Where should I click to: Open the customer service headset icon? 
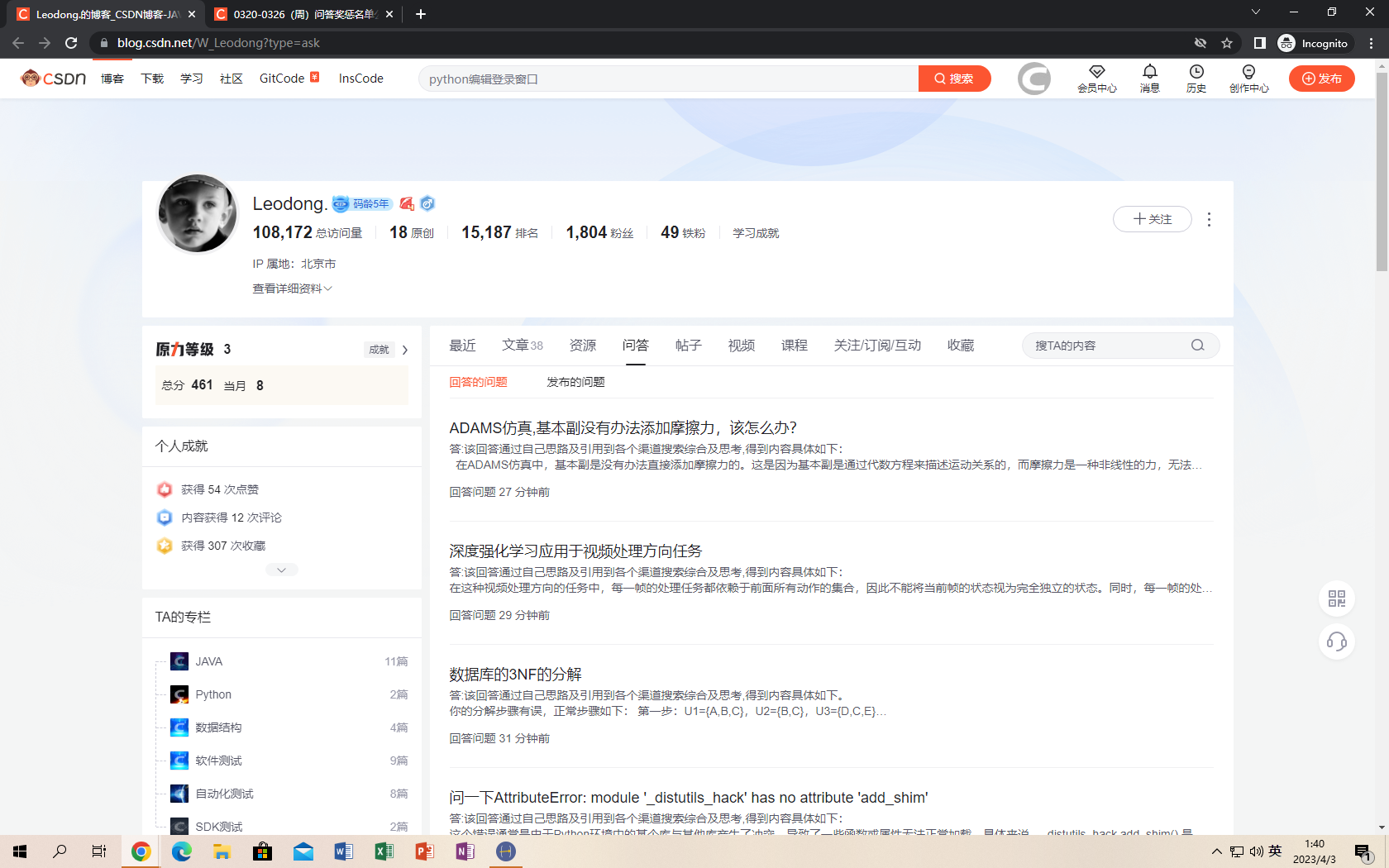point(1337,641)
